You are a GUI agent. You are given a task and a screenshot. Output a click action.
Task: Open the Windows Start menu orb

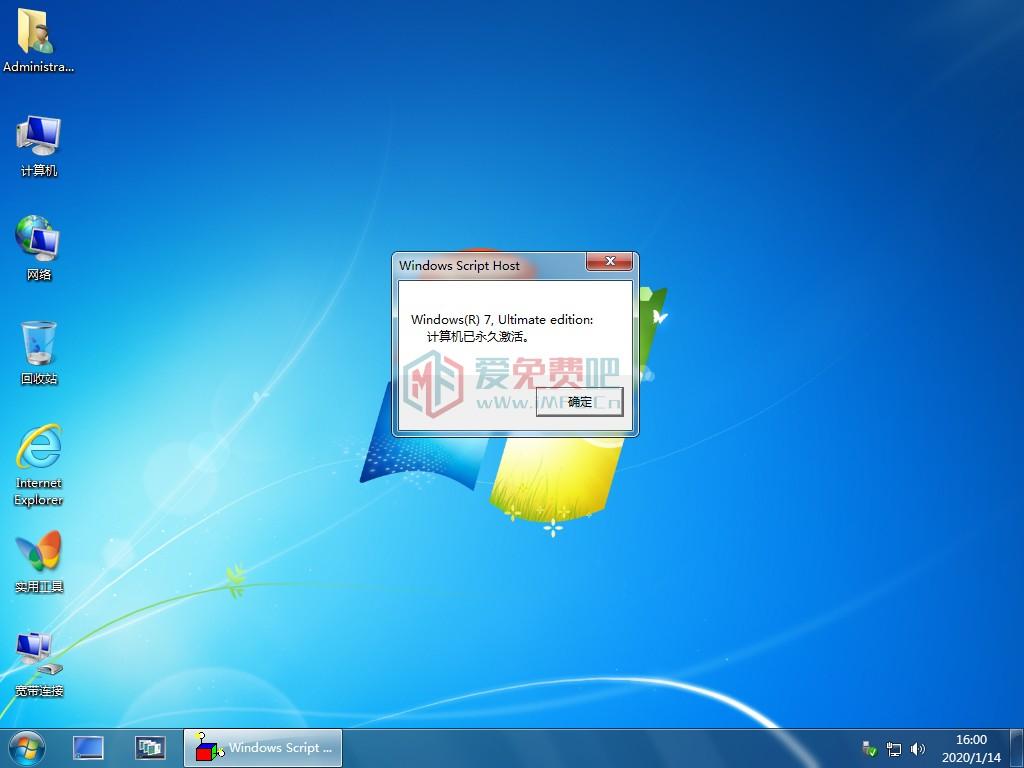pos(27,748)
